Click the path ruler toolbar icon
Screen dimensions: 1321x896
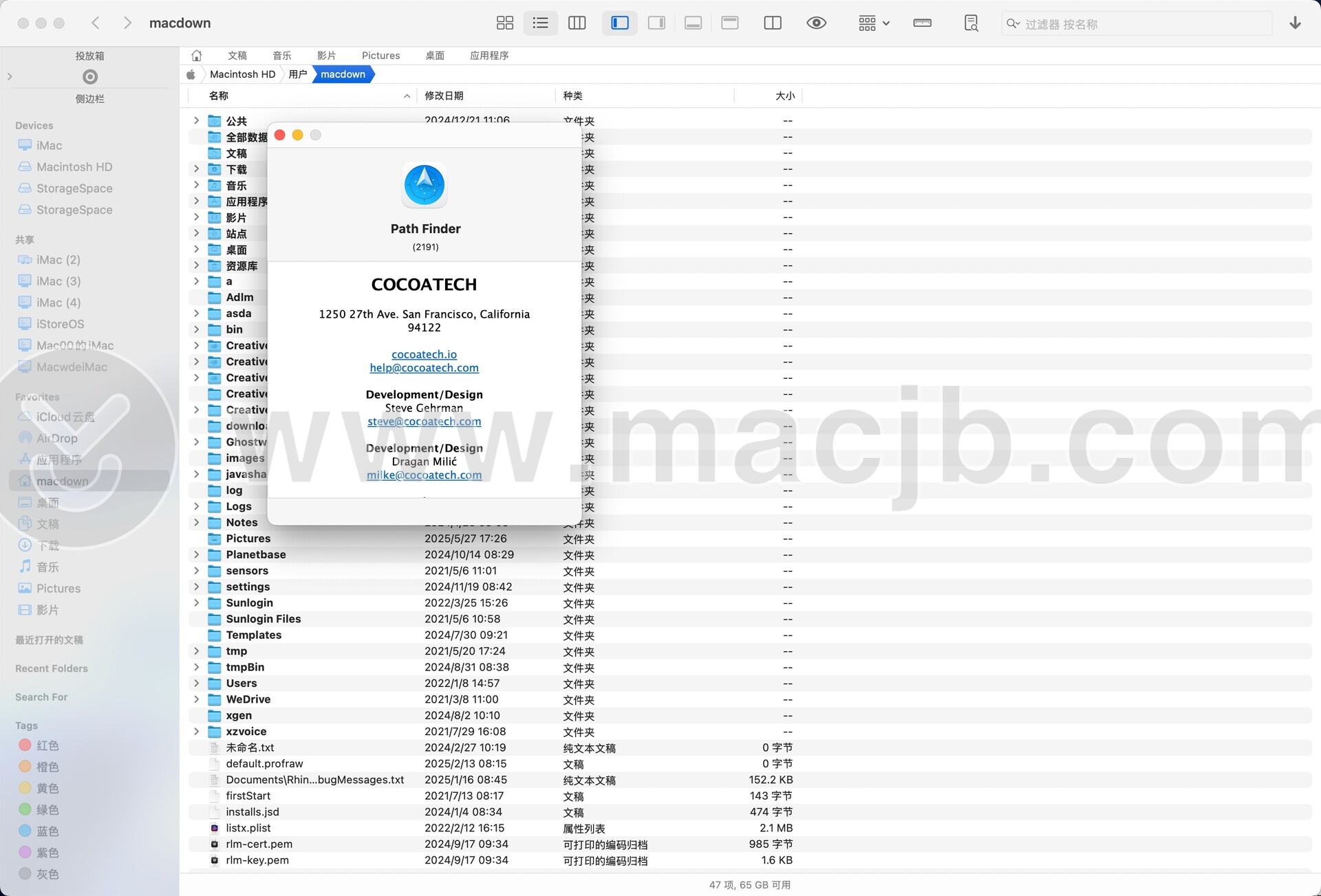pos(922,23)
